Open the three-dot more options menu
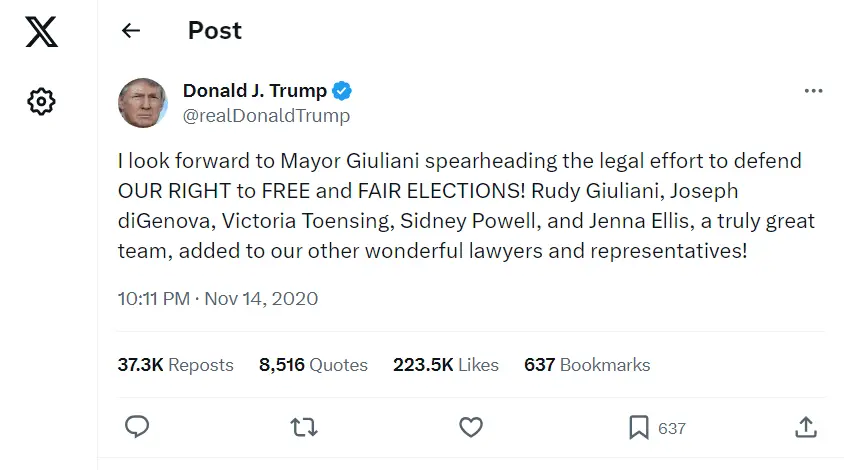The width and height of the screenshot is (844, 470). 813,91
